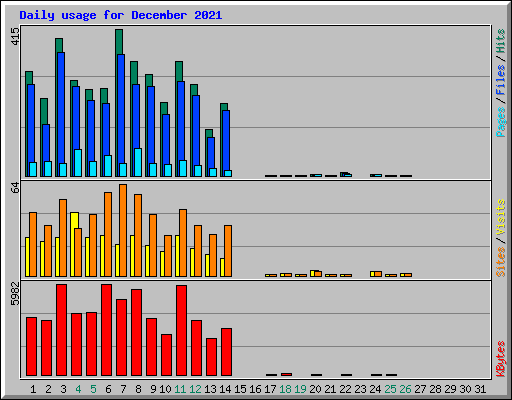The image size is (512, 400).
Task: Click day 10 on the x-axis
Action: pyautogui.click(x=165, y=389)
